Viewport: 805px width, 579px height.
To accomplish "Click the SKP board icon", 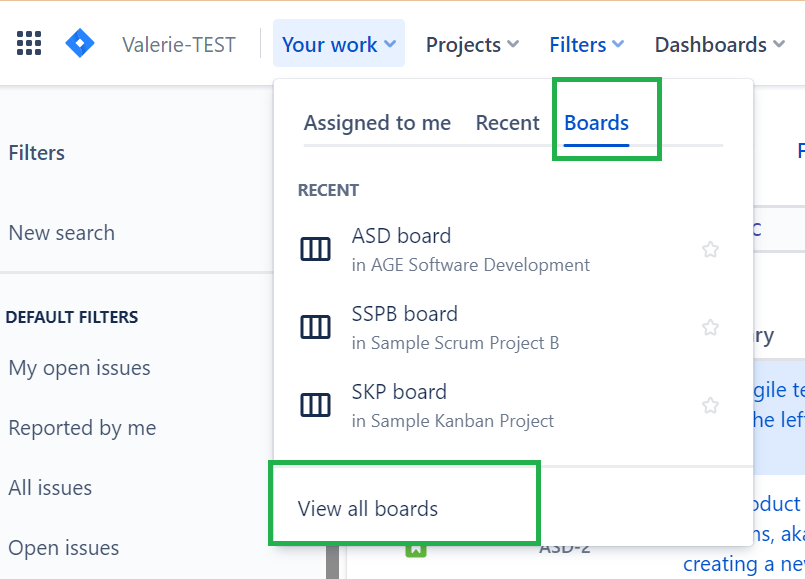I will pos(316,405).
